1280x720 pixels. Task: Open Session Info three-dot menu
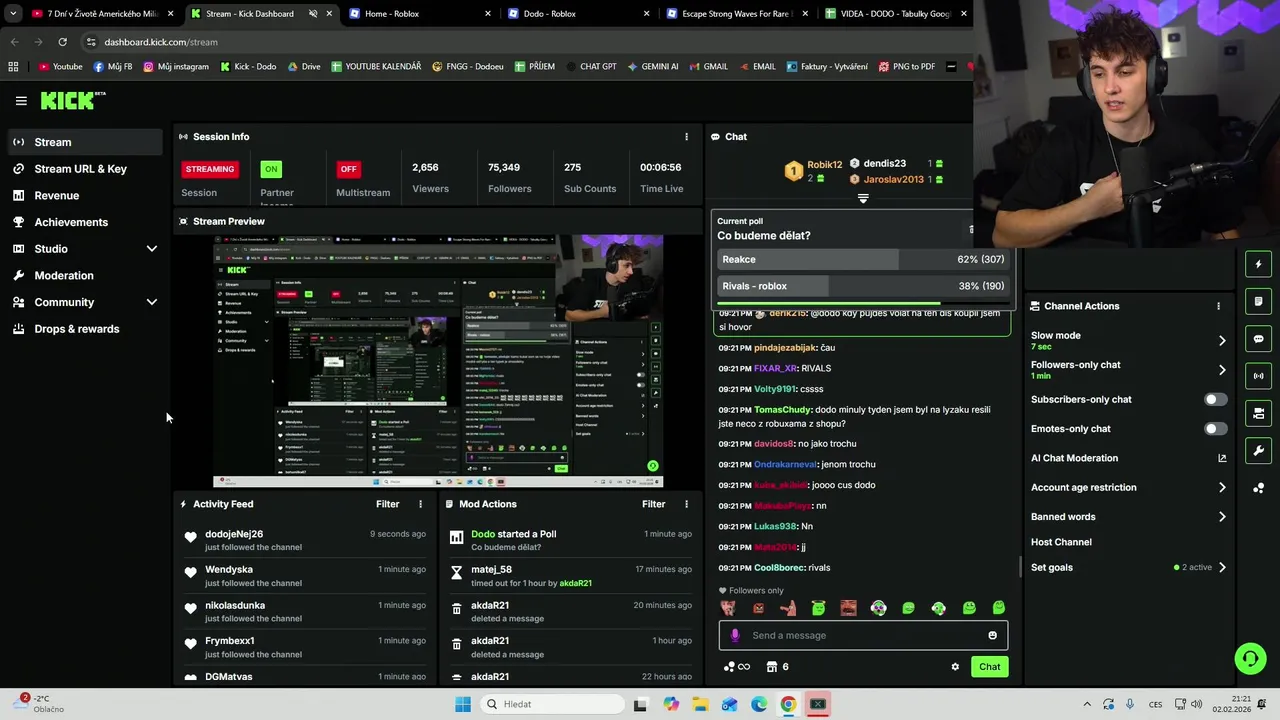pyautogui.click(x=686, y=137)
